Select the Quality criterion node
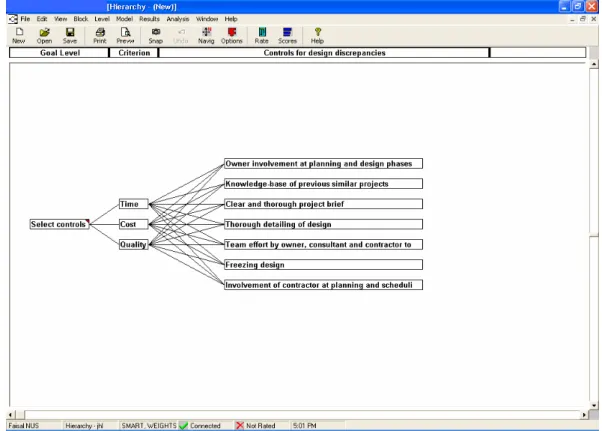Screen dimensions: 602x431 (133, 244)
